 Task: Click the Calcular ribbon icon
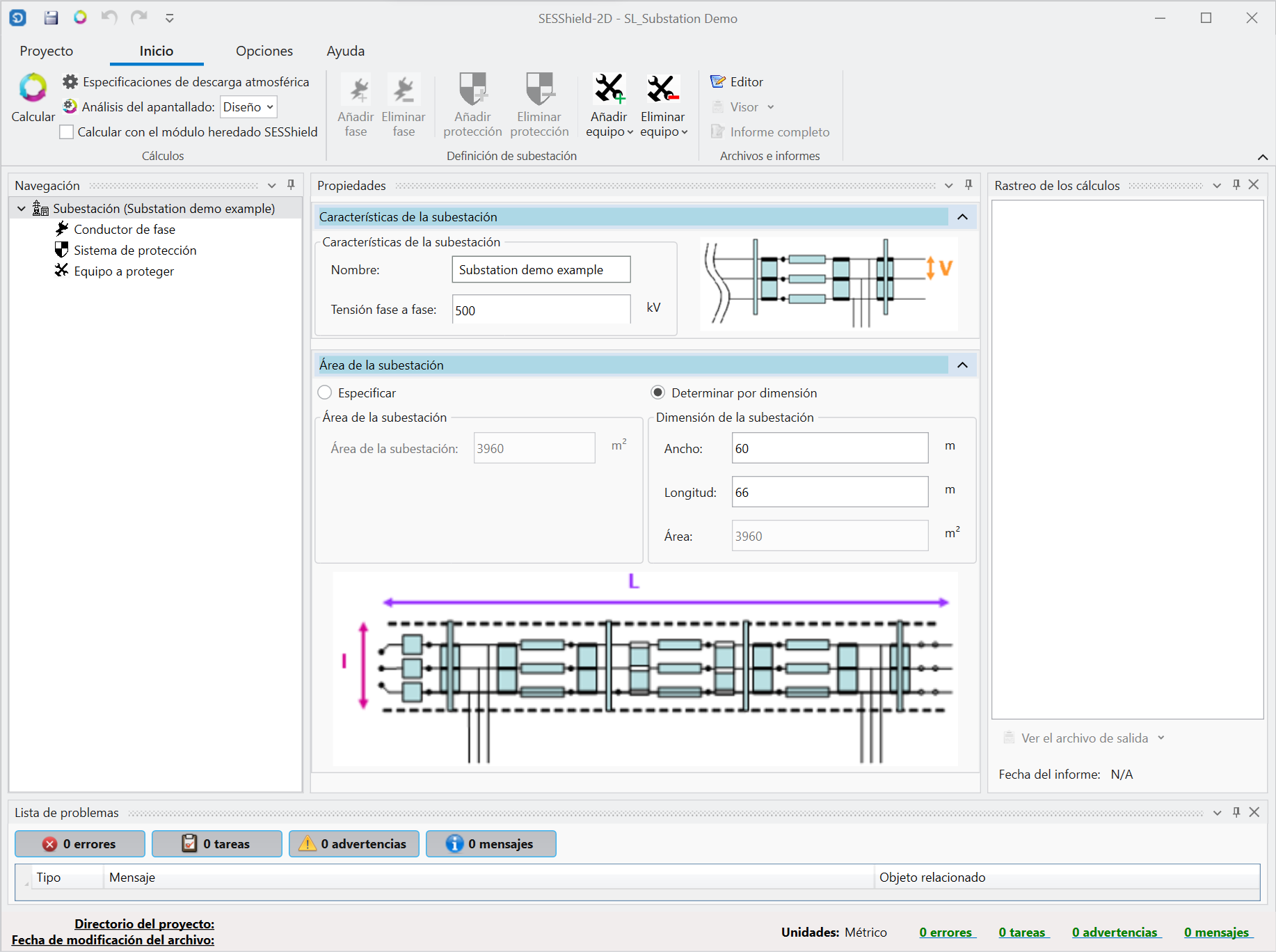click(33, 88)
